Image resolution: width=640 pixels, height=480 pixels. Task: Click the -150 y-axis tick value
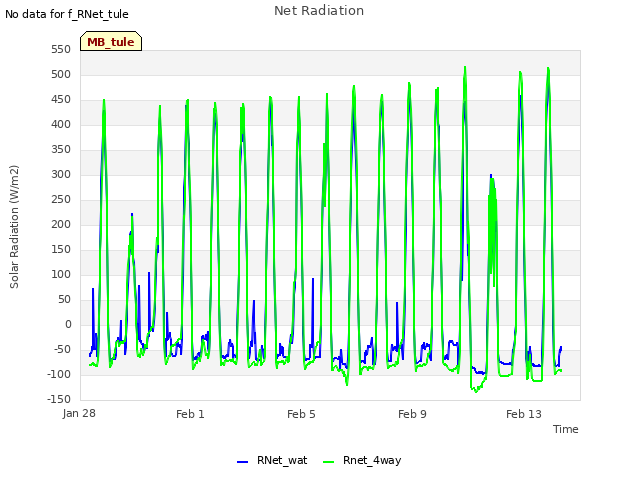point(59,400)
